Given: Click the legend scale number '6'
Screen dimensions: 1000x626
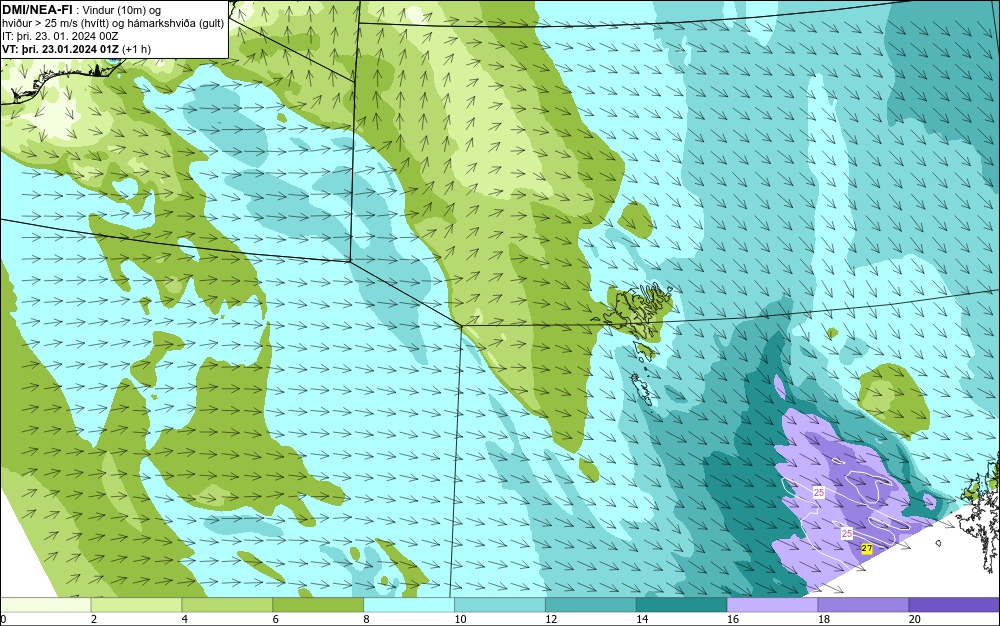Looking at the screenshot, I should point(276,619).
